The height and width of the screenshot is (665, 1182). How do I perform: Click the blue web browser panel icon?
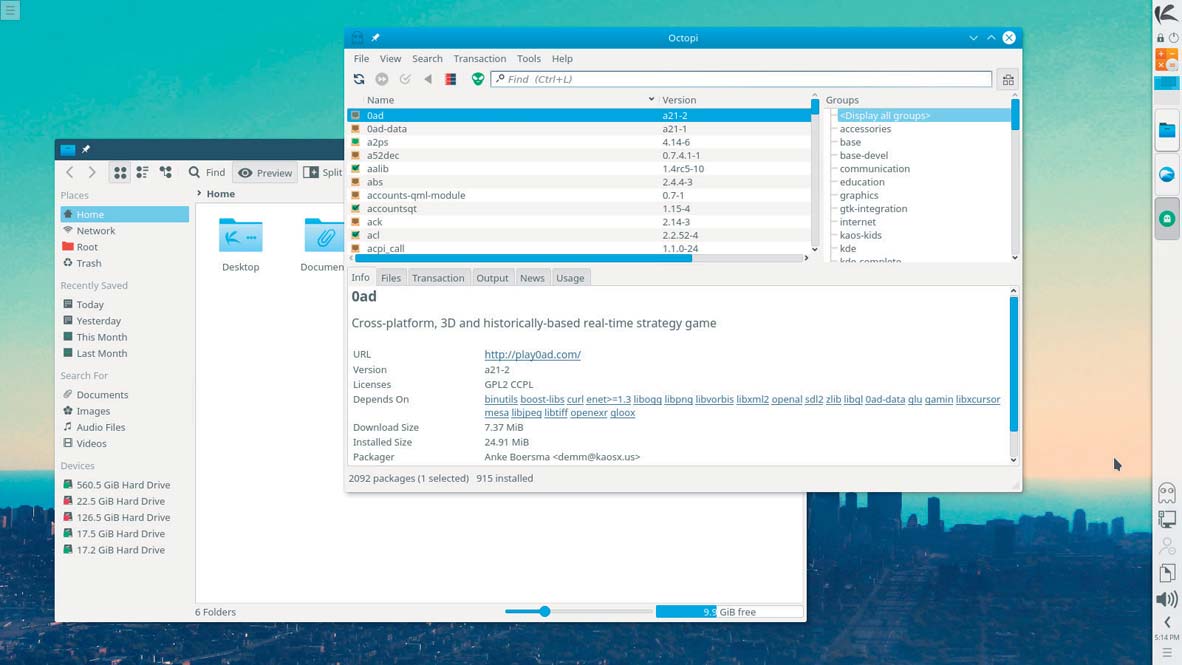[x=1167, y=175]
